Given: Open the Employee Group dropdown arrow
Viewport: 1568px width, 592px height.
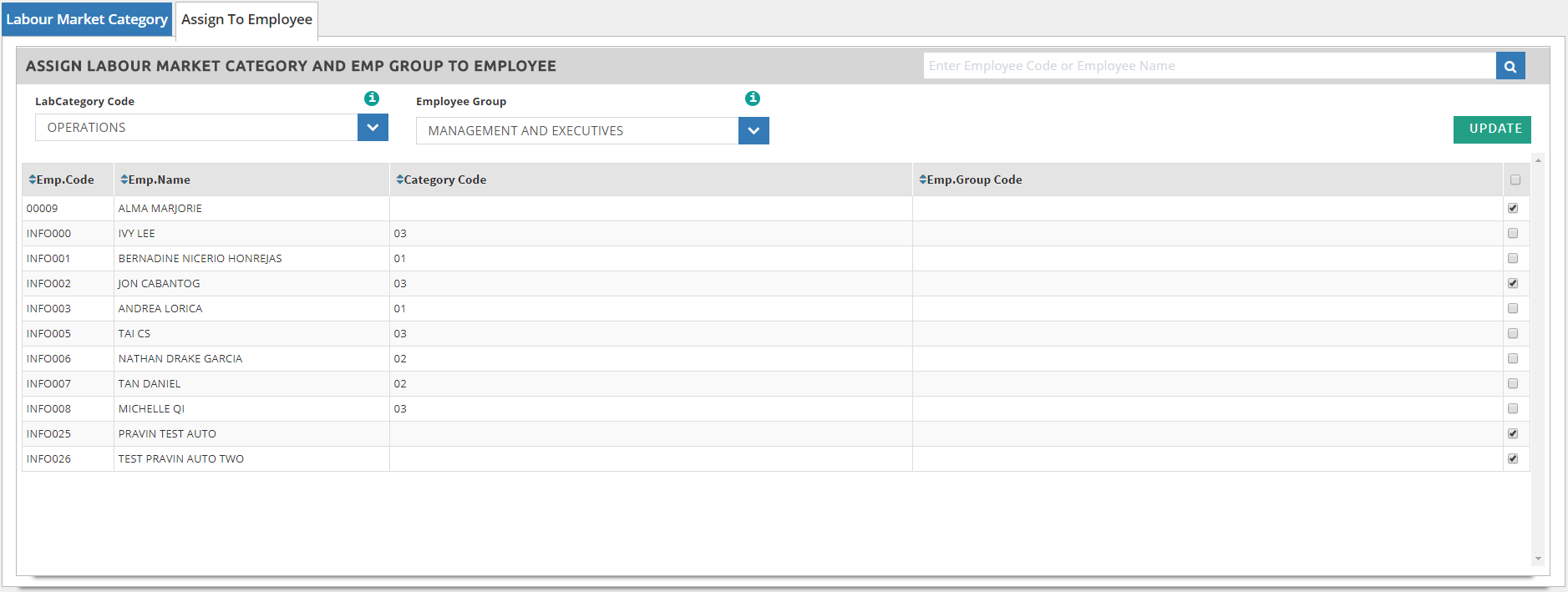Looking at the screenshot, I should [x=754, y=131].
